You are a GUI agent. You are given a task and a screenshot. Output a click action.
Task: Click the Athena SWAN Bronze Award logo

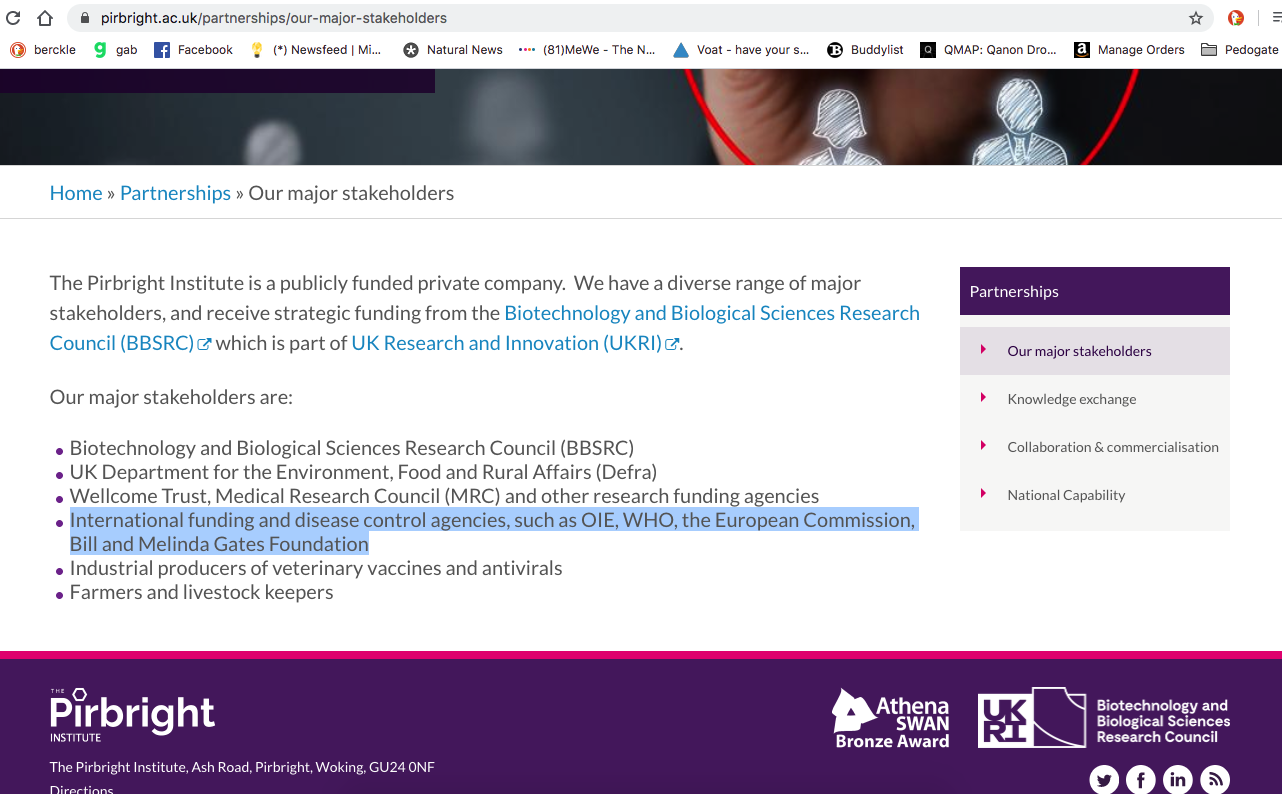point(890,718)
